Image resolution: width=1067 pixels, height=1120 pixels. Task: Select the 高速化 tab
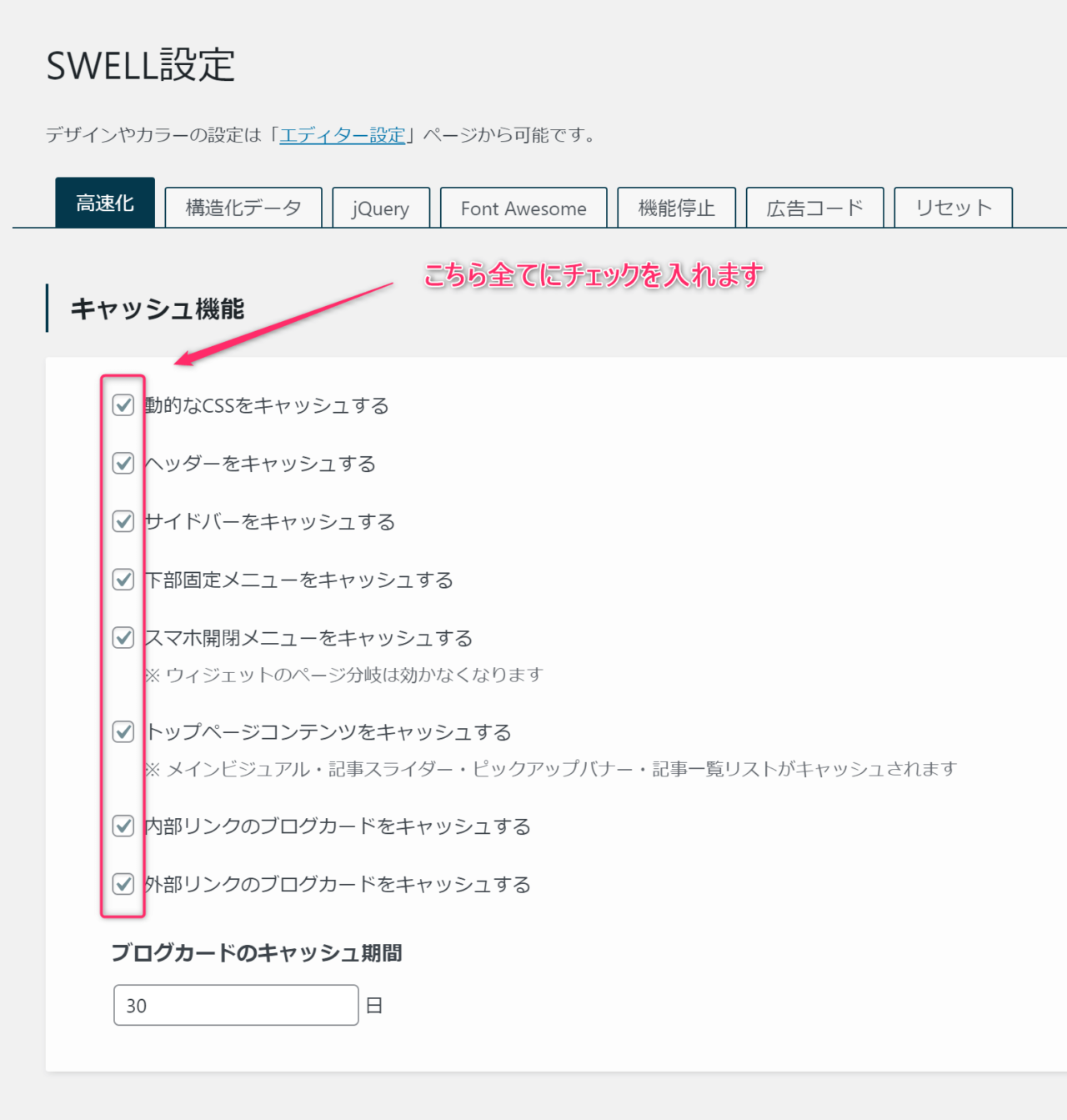click(105, 203)
